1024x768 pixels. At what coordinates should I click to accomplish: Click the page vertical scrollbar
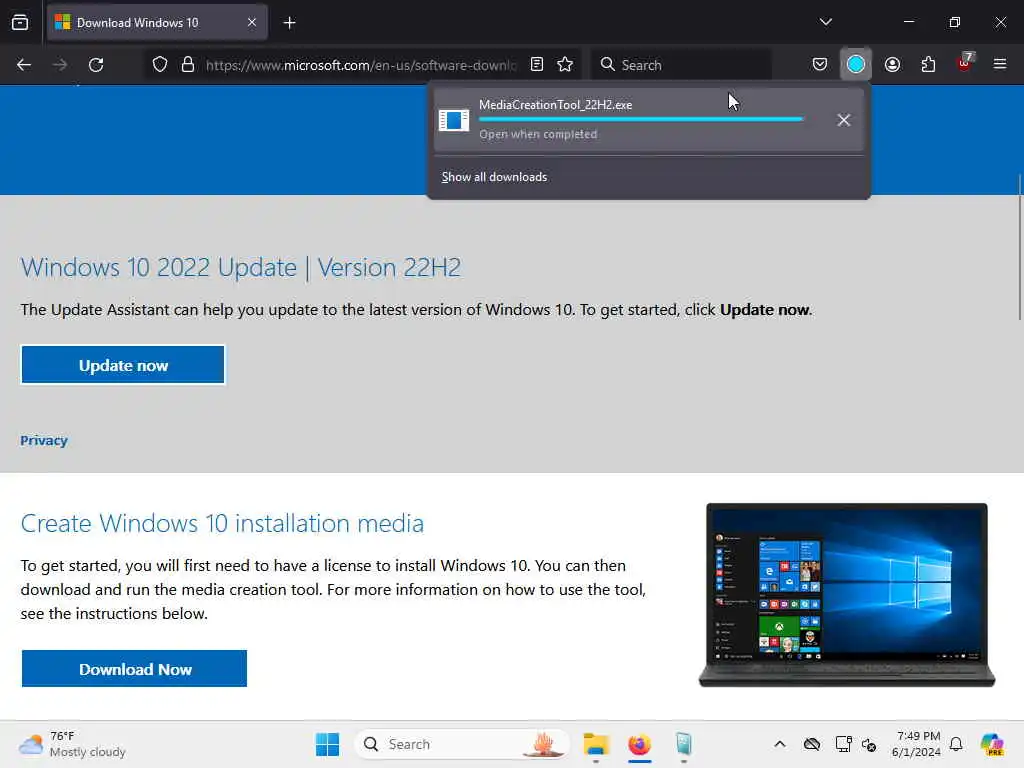click(x=1020, y=247)
